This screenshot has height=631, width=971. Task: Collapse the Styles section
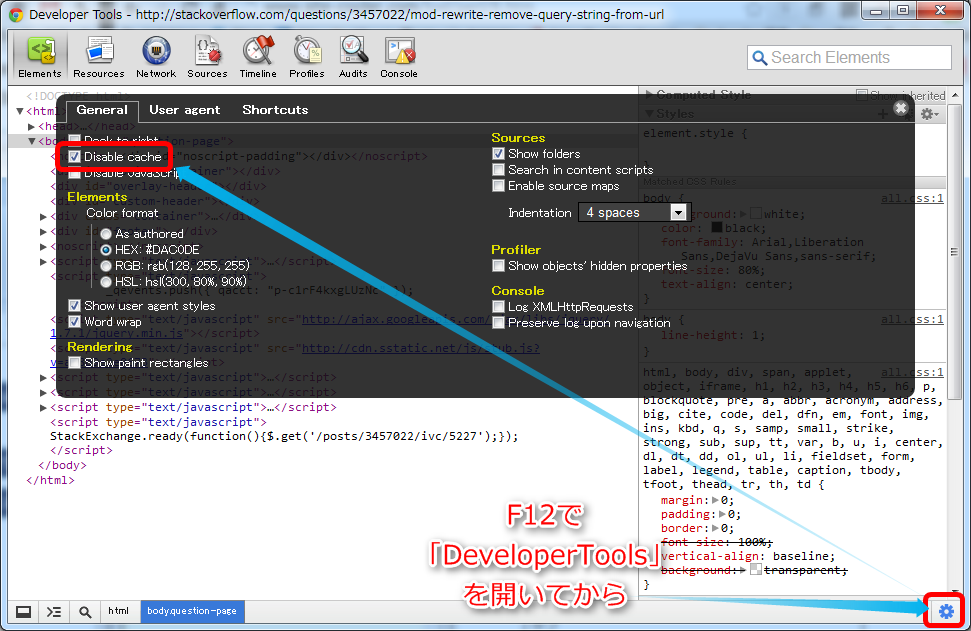click(648, 114)
